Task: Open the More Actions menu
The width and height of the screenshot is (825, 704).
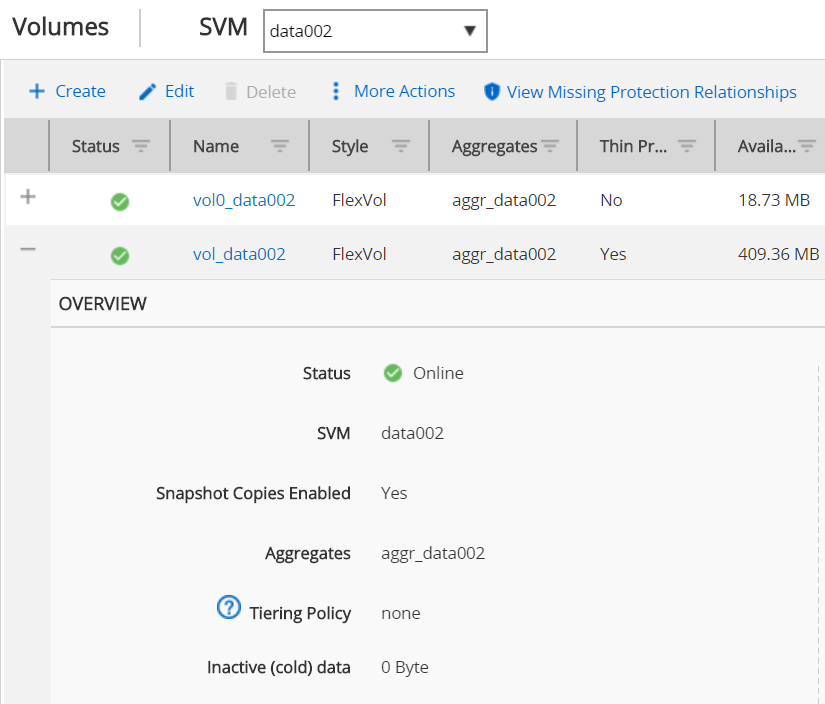Action: 392,92
